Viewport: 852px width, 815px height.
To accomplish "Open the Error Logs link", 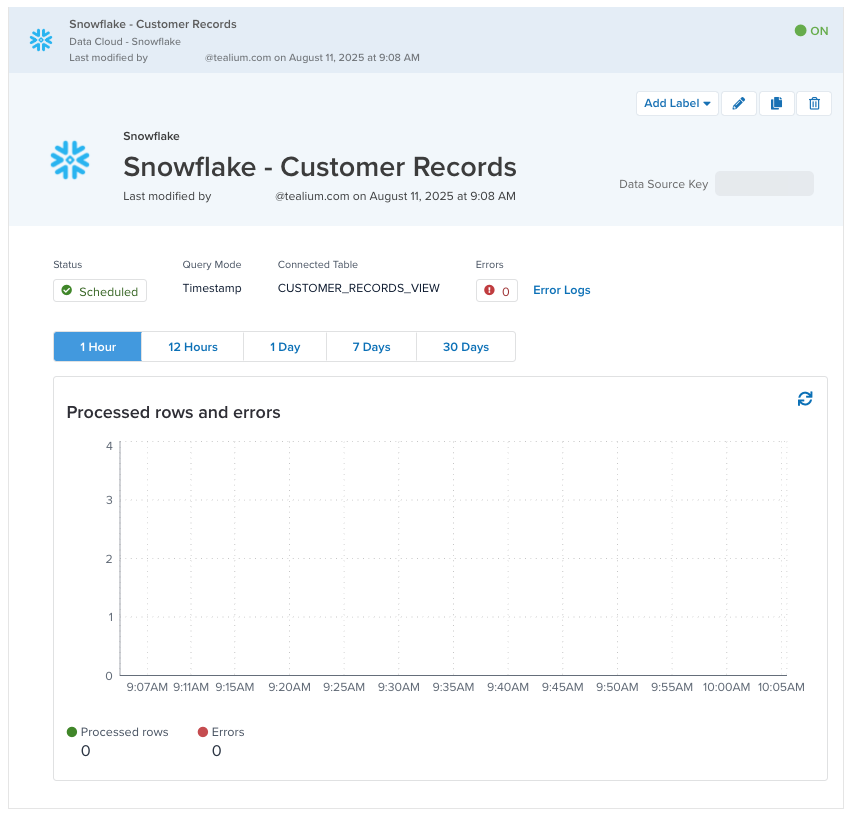I will click(561, 290).
